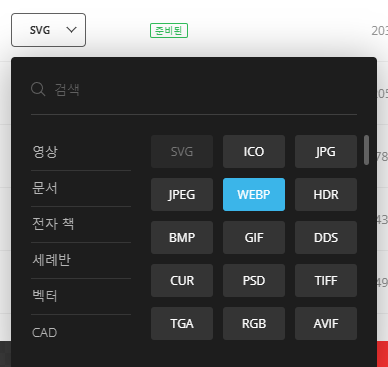Choose the highlighted WEBP format
This screenshot has height=367, width=388.
coord(254,195)
